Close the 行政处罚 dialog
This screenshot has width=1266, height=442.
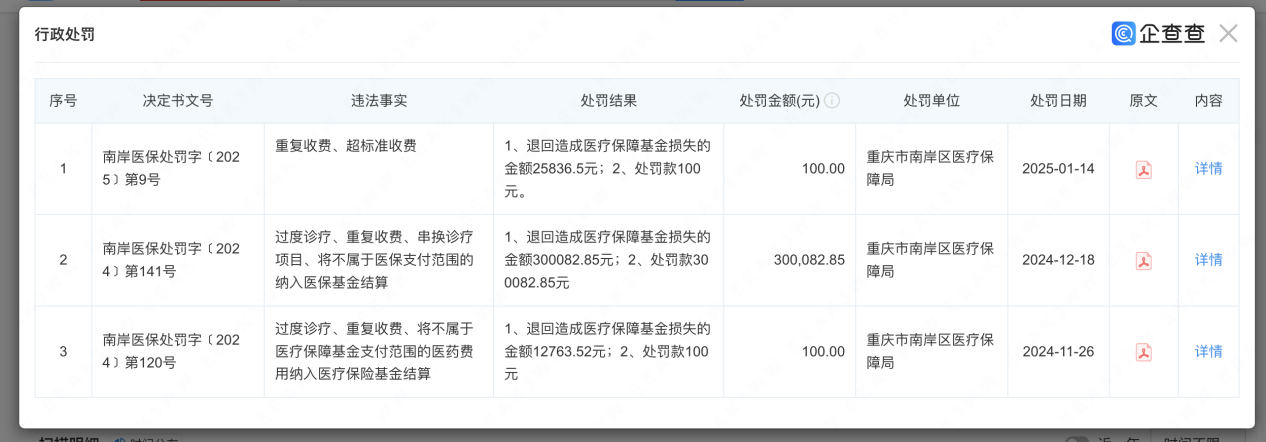point(1228,34)
